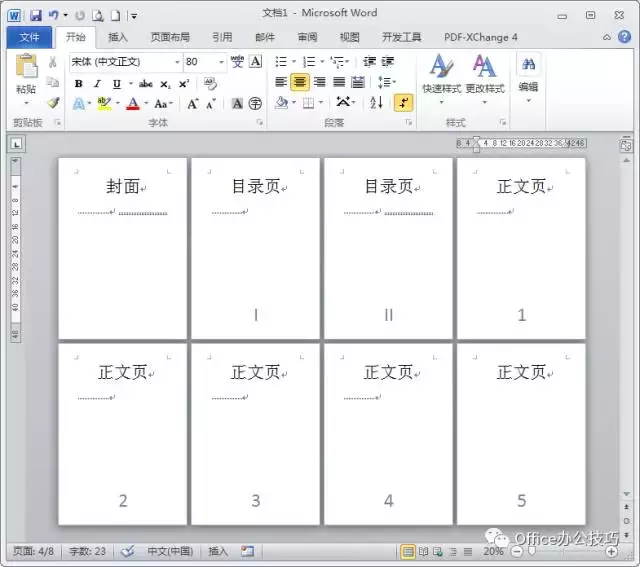Switch to the PDF-XChange 4 tab

click(480, 37)
